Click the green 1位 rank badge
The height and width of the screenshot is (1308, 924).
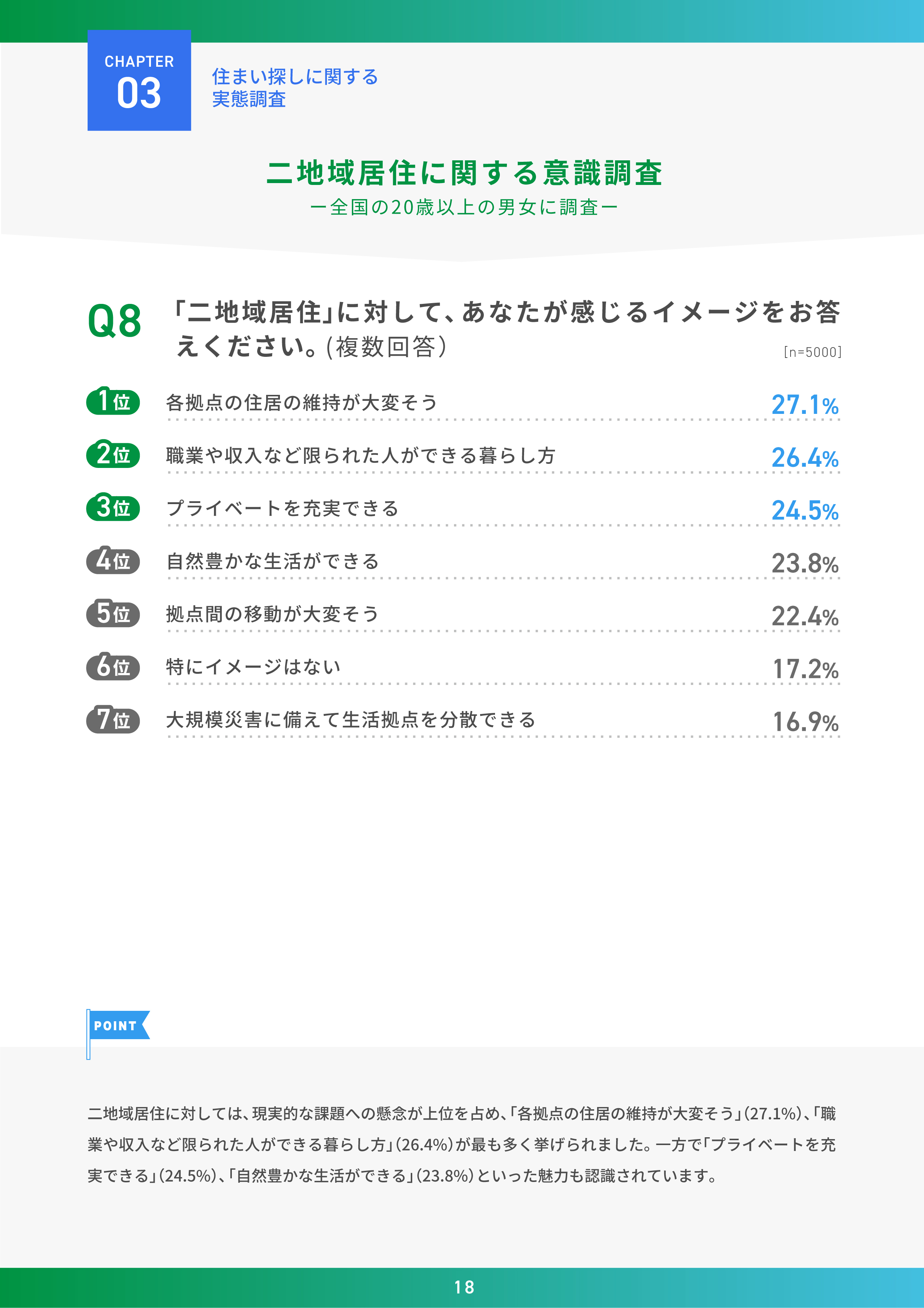(x=113, y=402)
